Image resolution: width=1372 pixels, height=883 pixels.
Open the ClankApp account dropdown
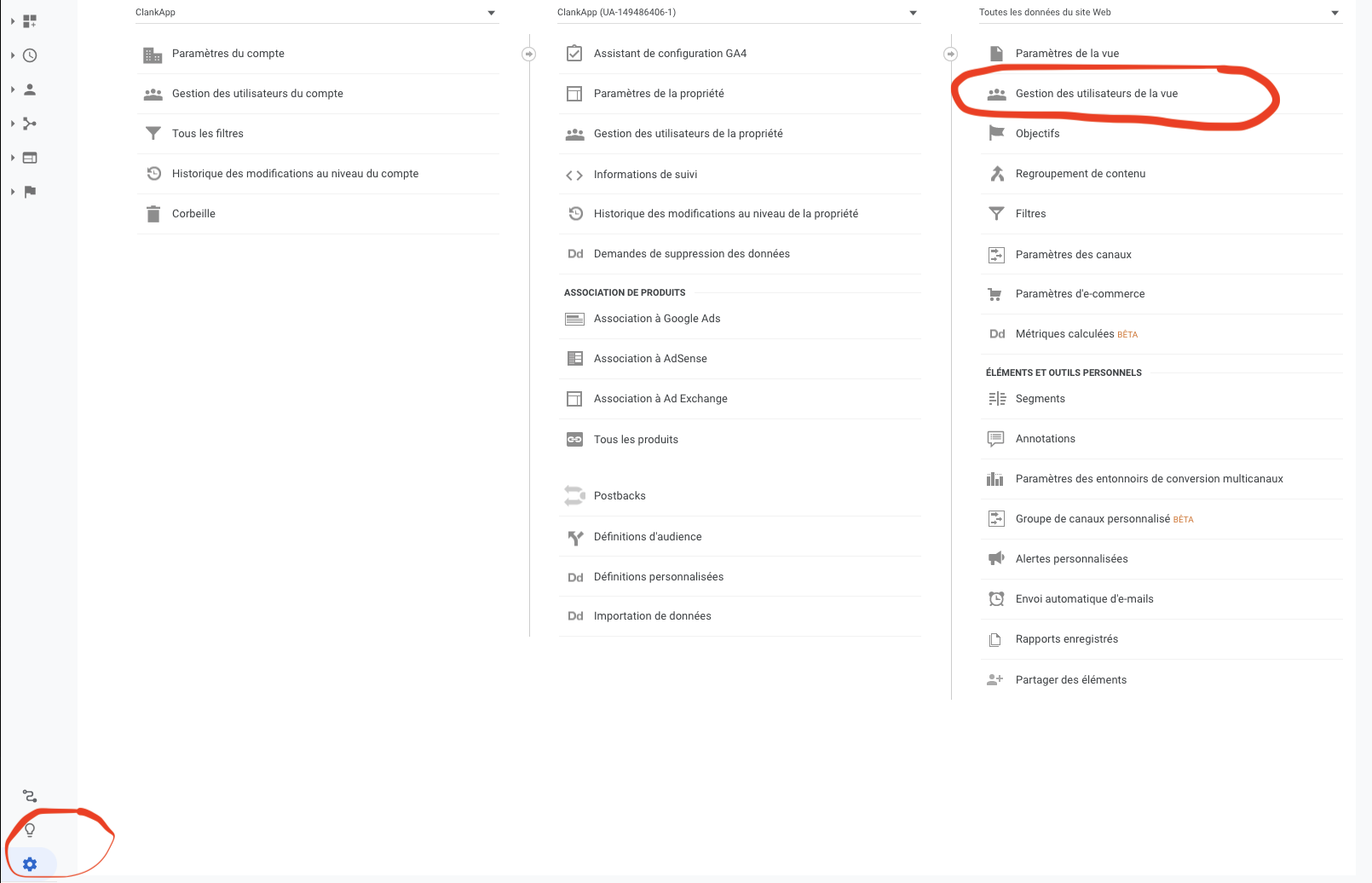point(316,13)
